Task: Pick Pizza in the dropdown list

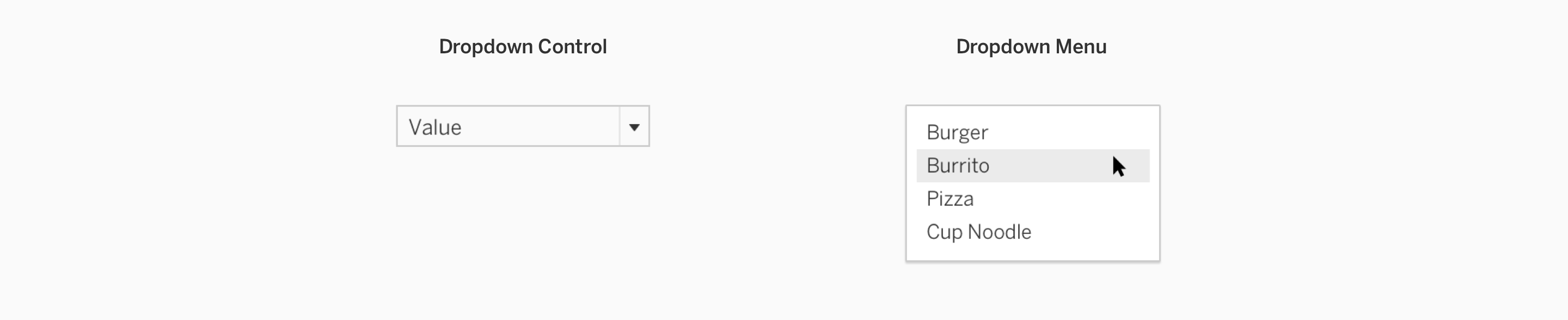Action: pyautogui.click(x=950, y=199)
